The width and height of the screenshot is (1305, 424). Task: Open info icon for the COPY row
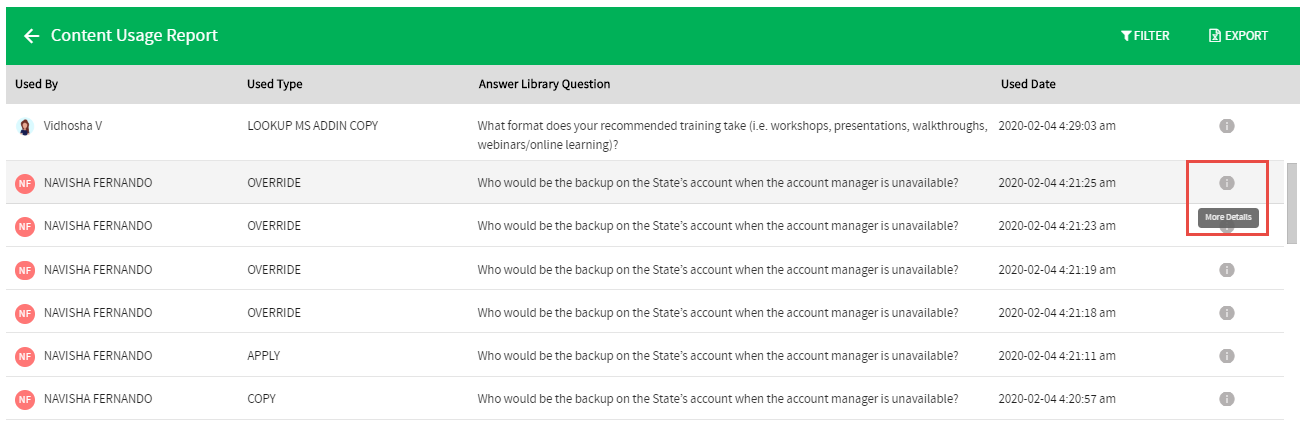(1227, 399)
